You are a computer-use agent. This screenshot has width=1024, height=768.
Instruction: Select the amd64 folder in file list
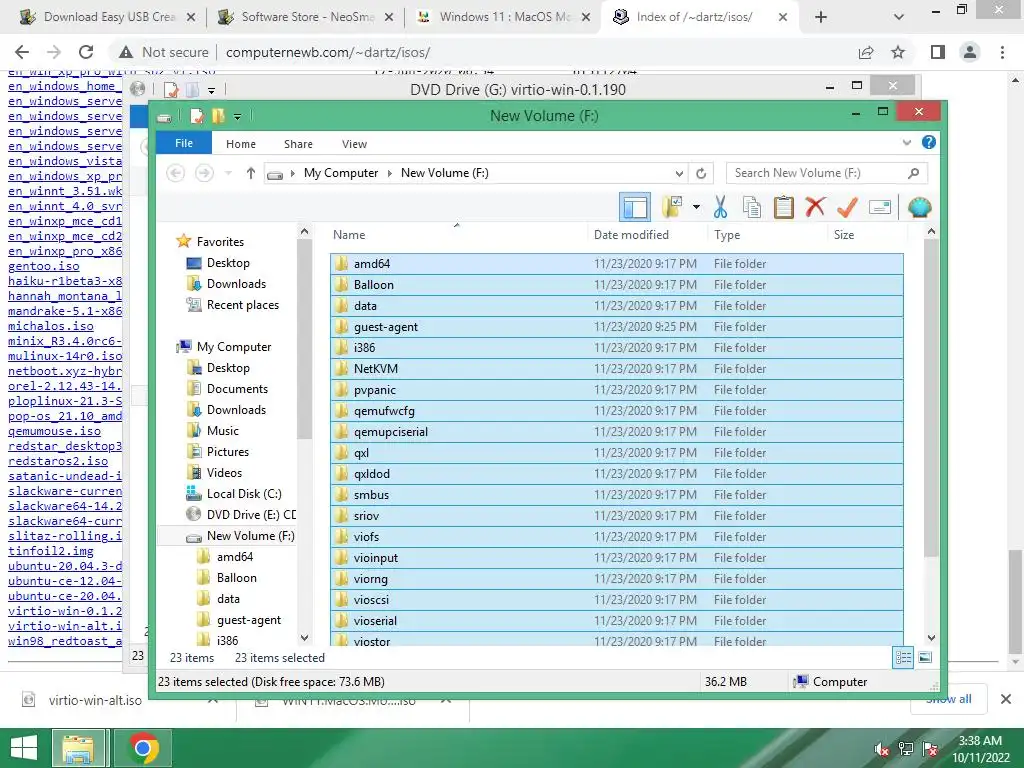(617, 264)
